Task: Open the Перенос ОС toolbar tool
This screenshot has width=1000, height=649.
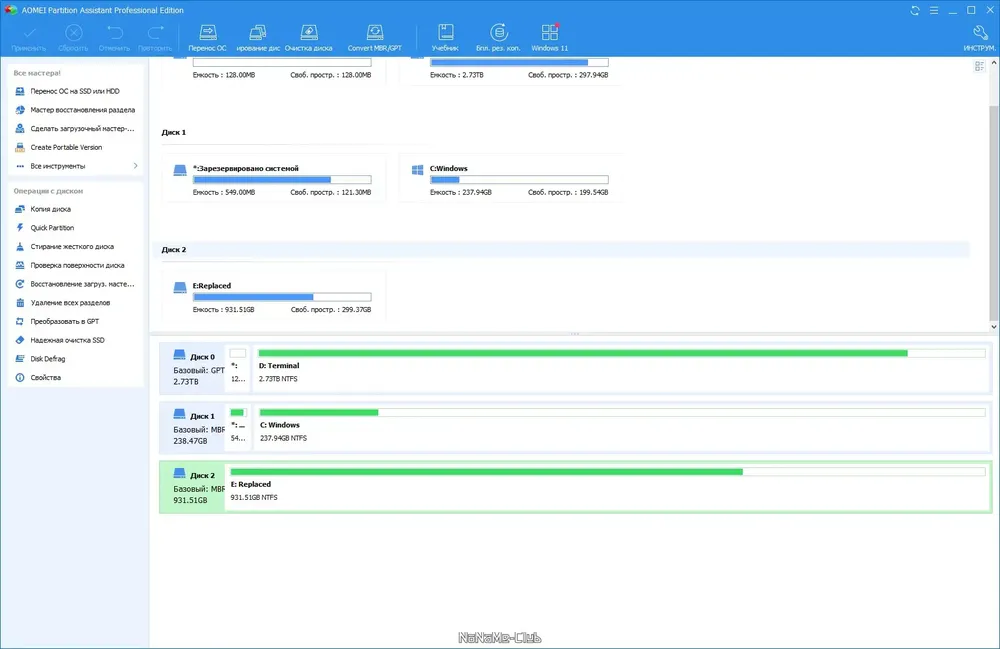Action: pyautogui.click(x=207, y=38)
